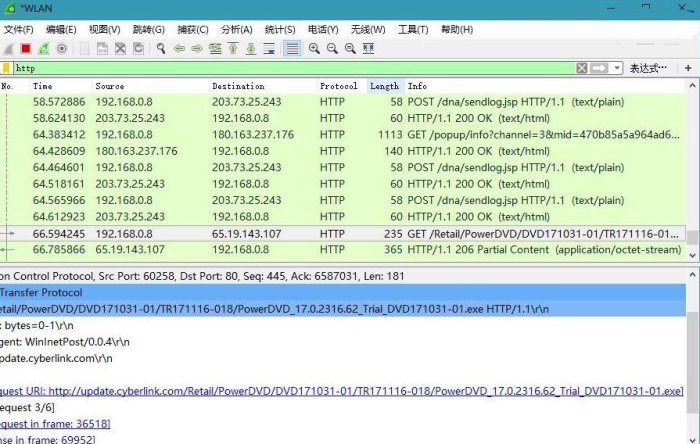Open the 捕获(C) menu
The image size is (700, 444).
[x=193, y=29]
